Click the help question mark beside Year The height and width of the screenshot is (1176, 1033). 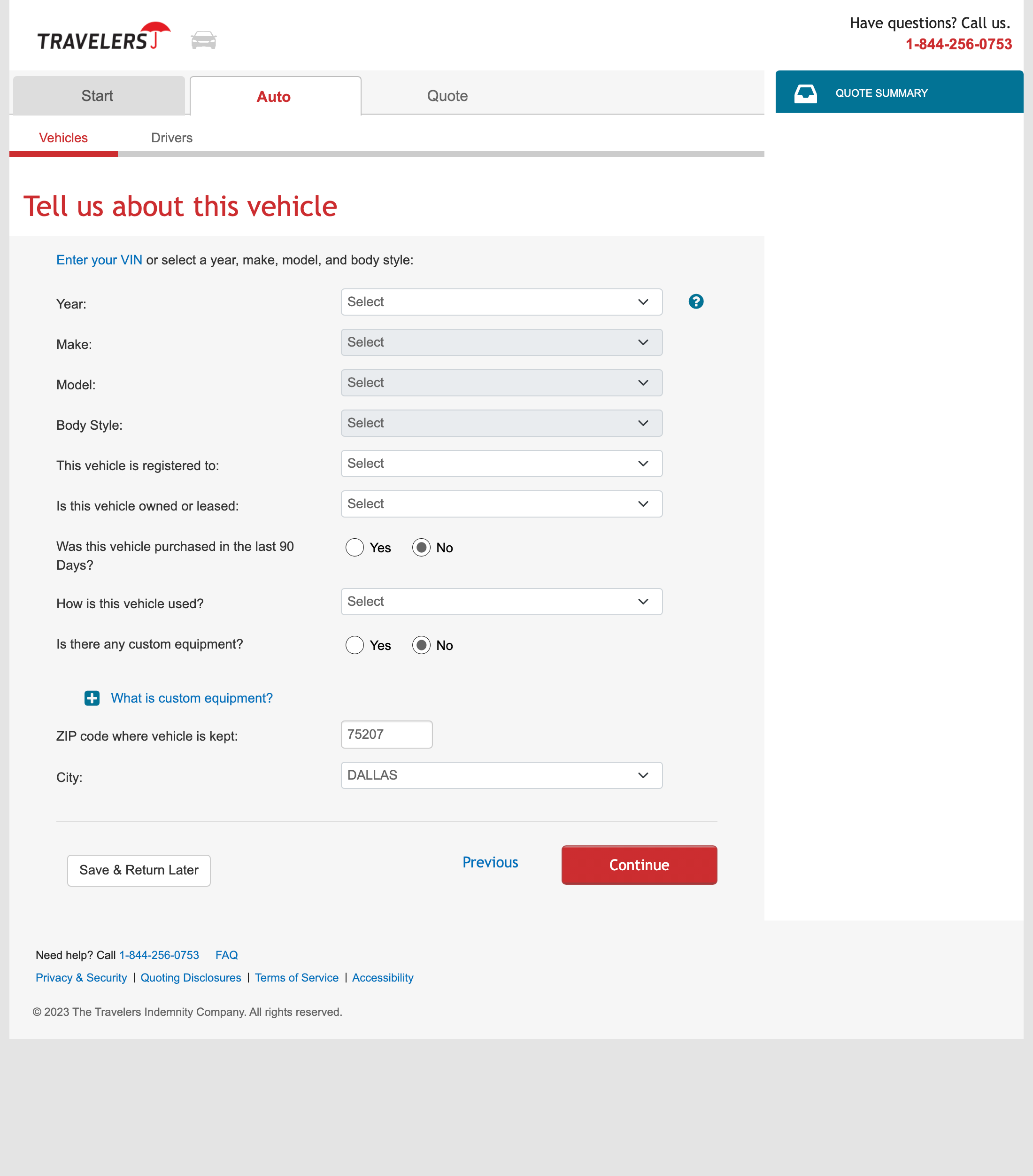pyautogui.click(x=695, y=301)
